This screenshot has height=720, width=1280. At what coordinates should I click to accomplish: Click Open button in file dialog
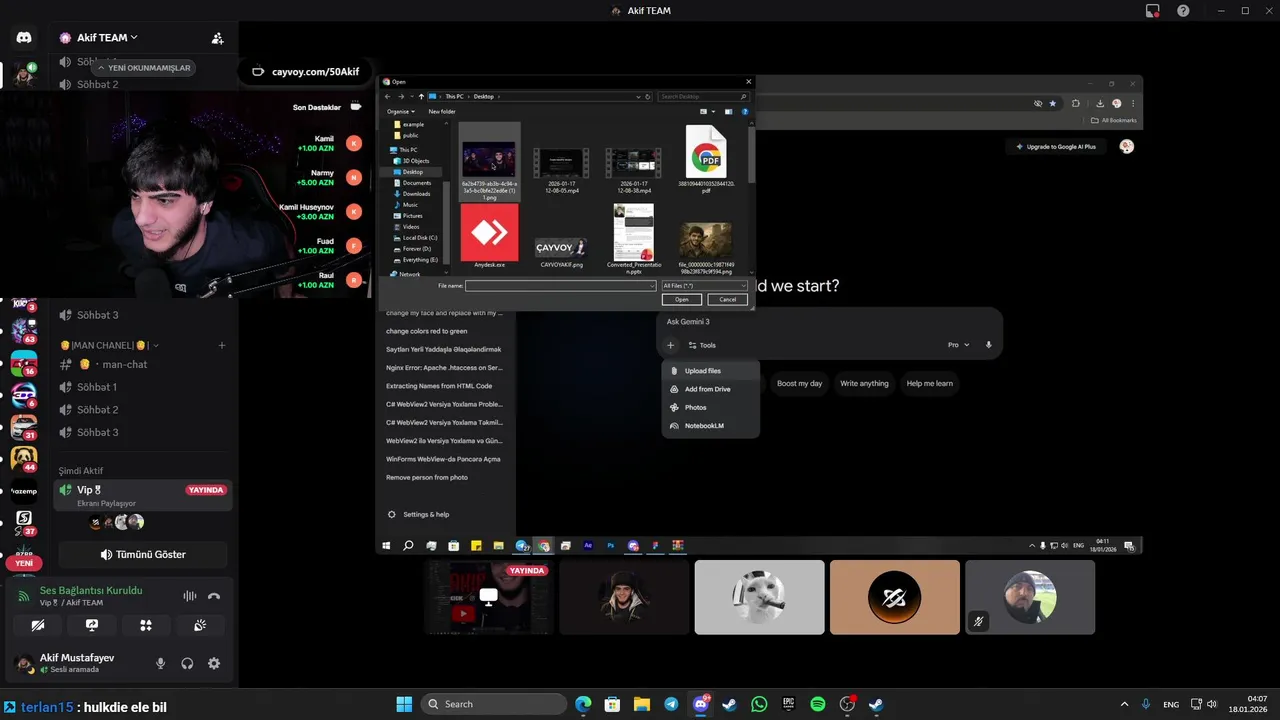(x=681, y=299)
